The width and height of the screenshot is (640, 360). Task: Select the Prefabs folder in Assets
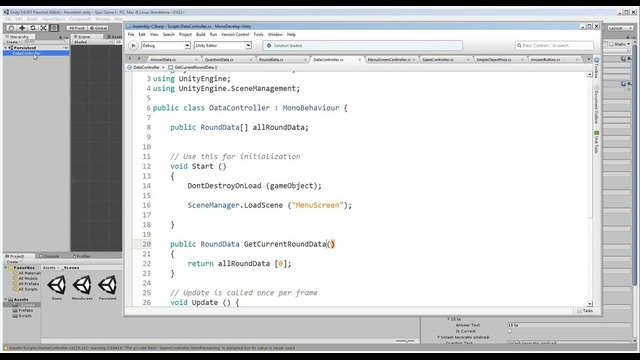(x=23, y=310)
